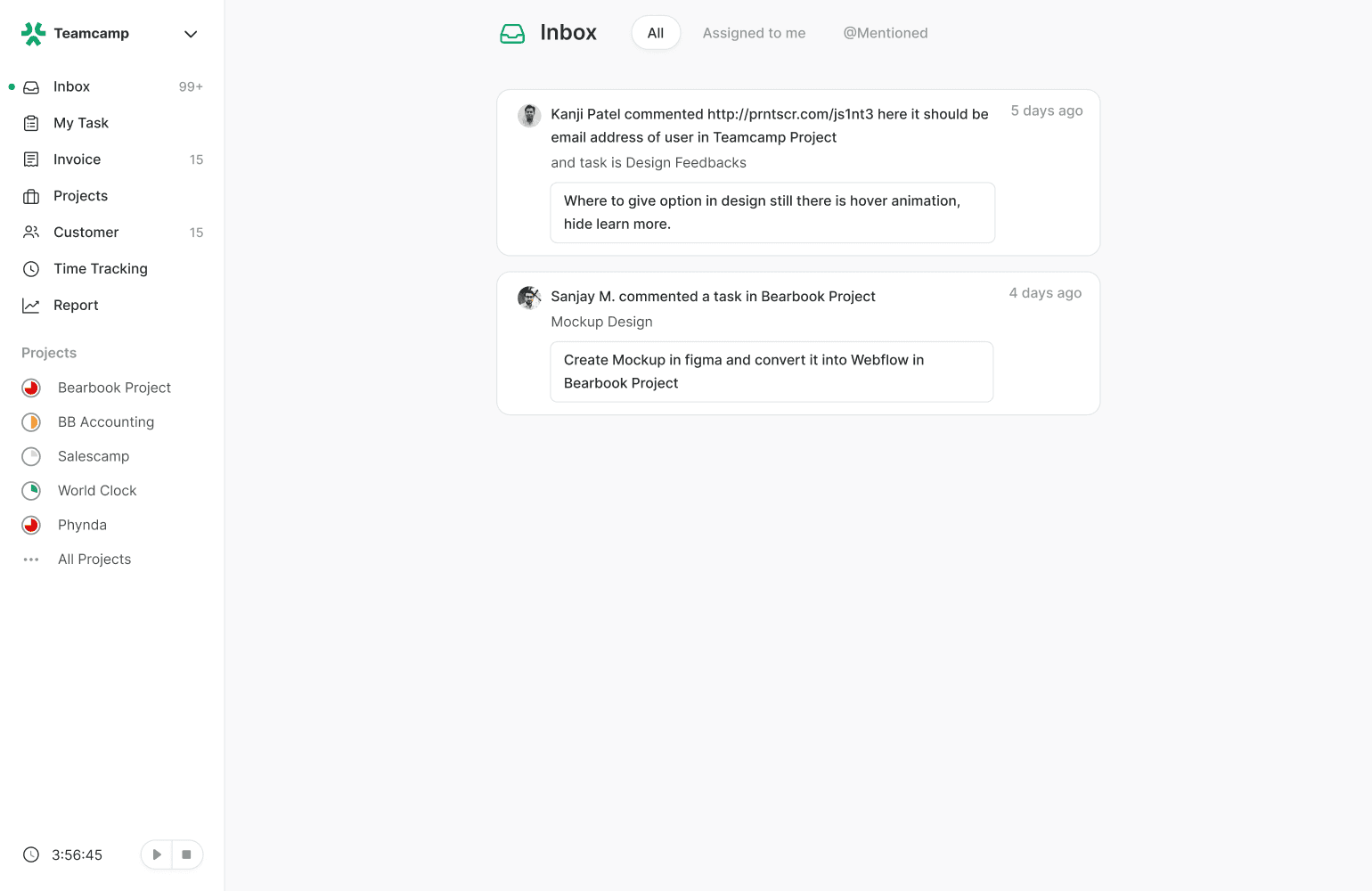Click the Invoice document icon
This screenshot has width=1372, height=891.
pyautogui.click(x=31, y=159)
